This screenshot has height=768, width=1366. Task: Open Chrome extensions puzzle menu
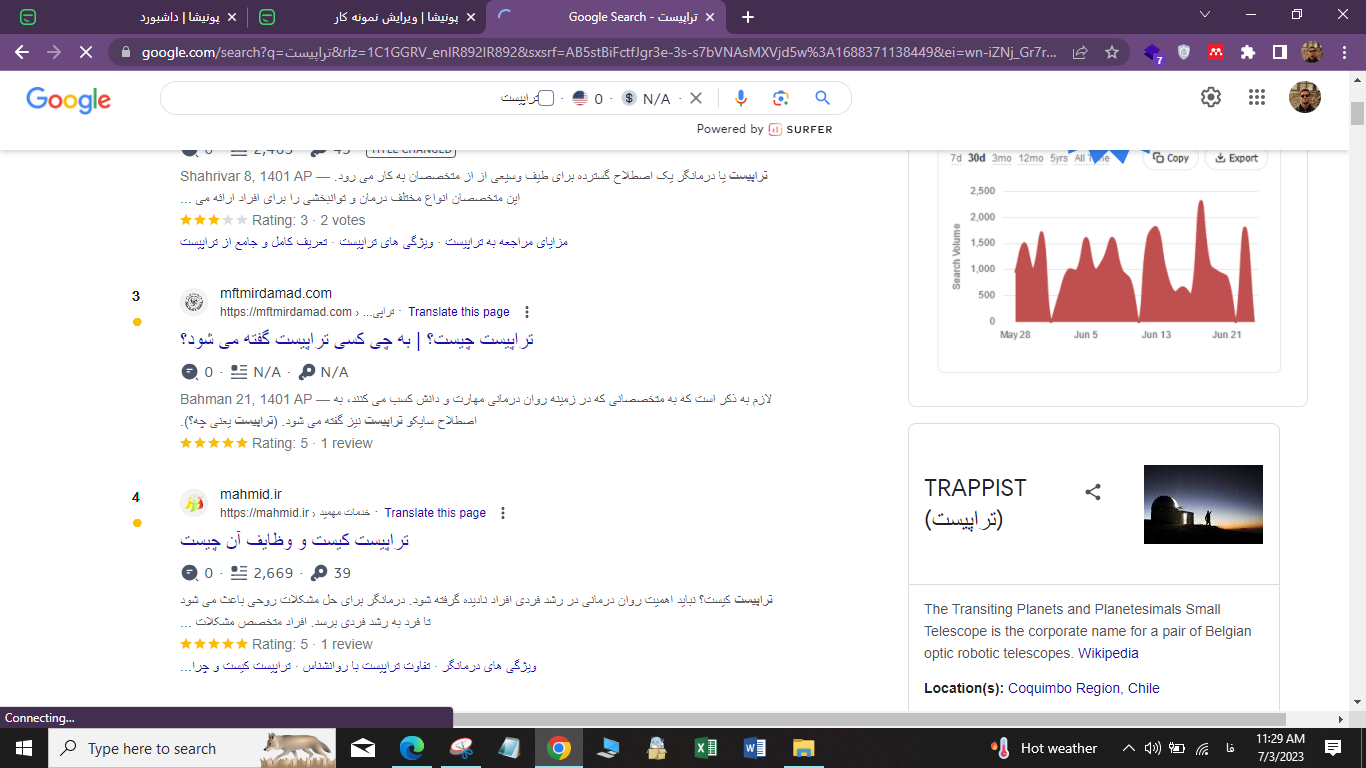[x=1247, y=52]
